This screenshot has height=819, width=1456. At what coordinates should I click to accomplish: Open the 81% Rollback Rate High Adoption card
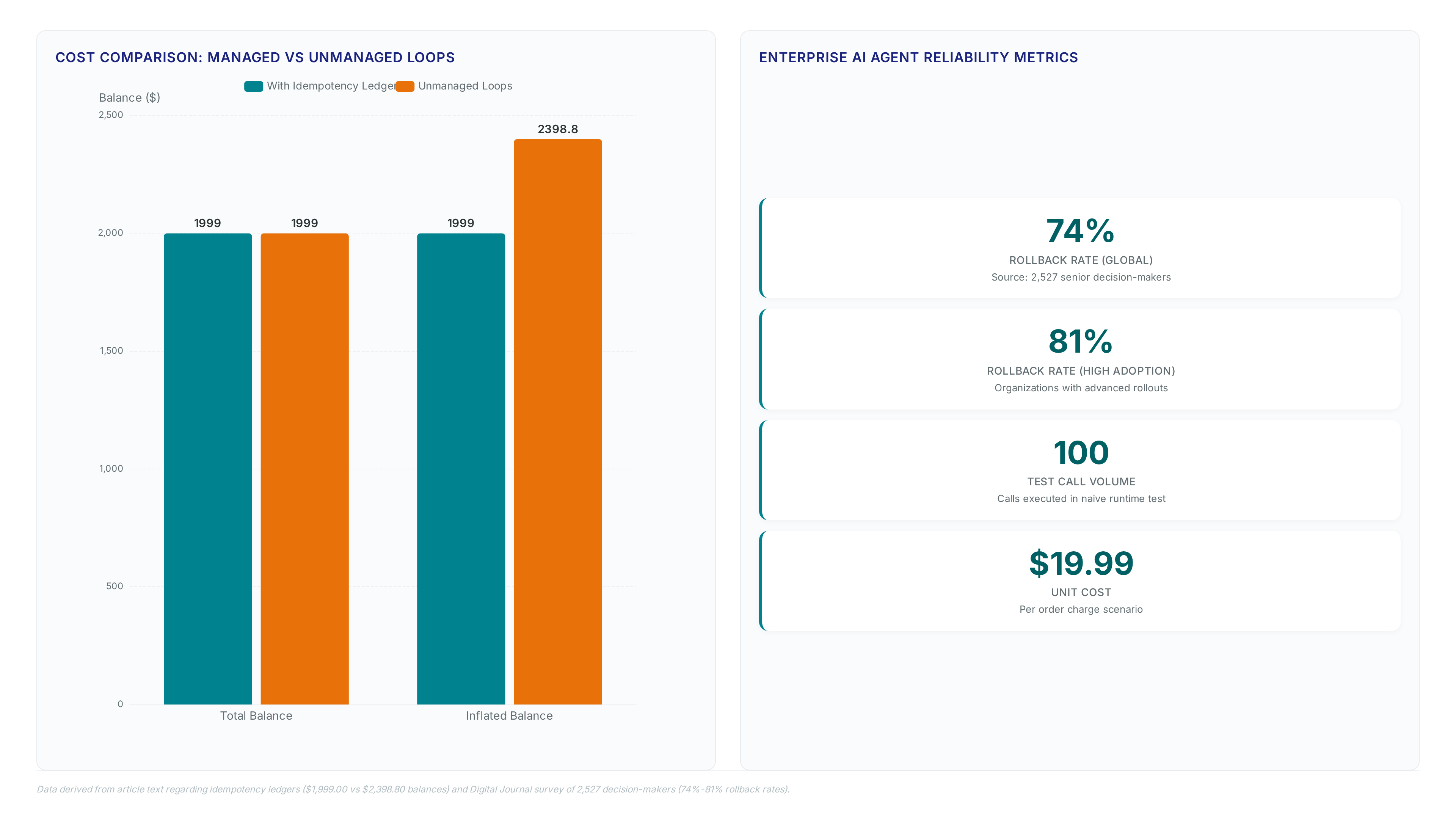pyautogui.click(x=1080, y=358)
